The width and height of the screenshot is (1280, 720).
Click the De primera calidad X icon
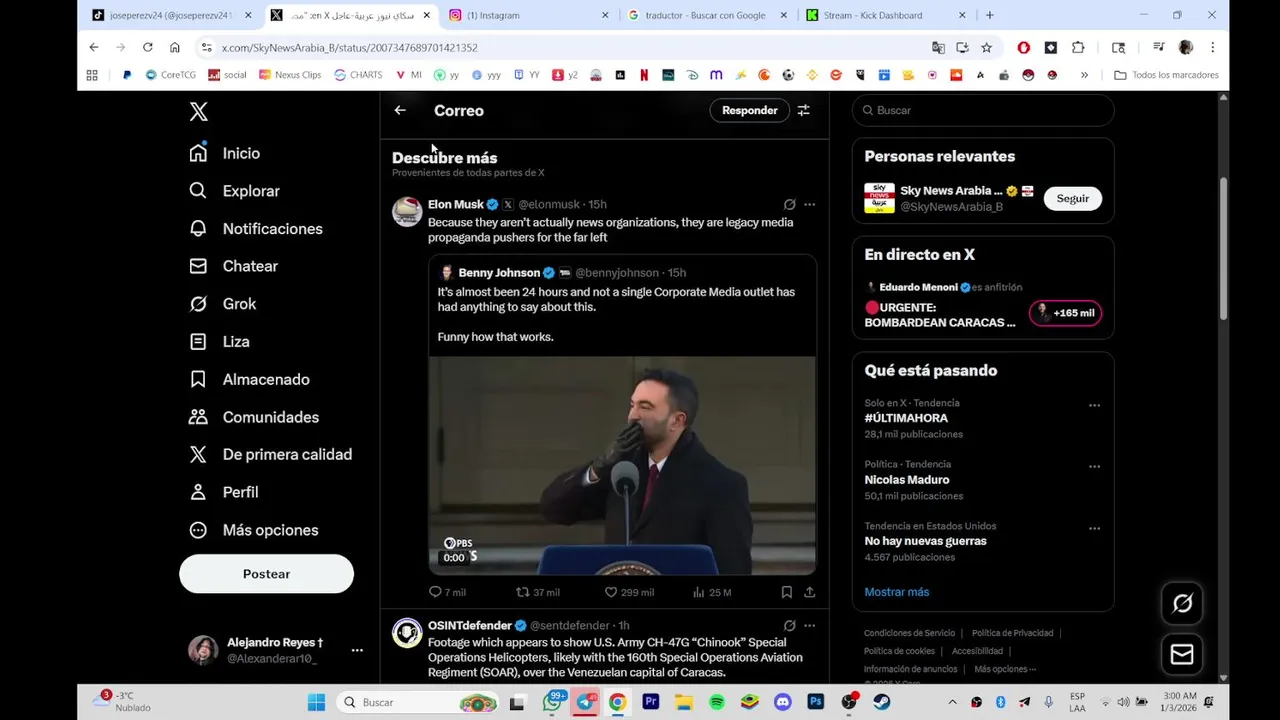tap(198, 454)
